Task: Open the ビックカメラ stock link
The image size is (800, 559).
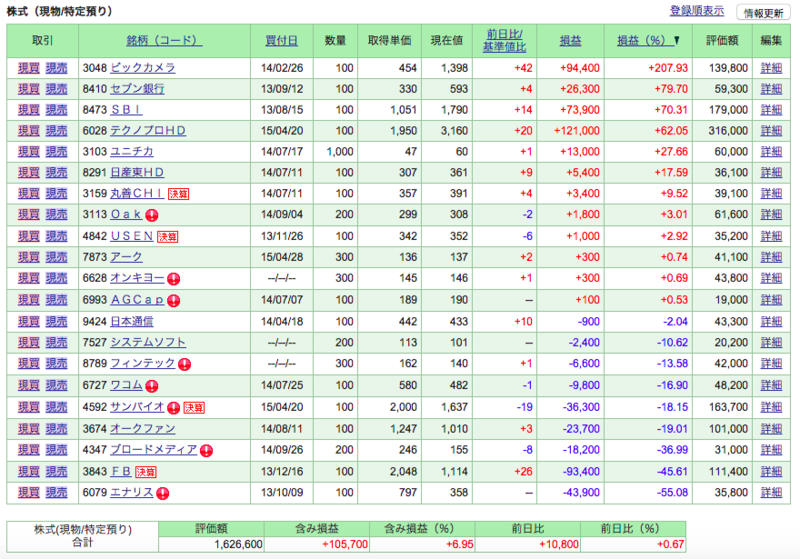Action: pos(143,68)
